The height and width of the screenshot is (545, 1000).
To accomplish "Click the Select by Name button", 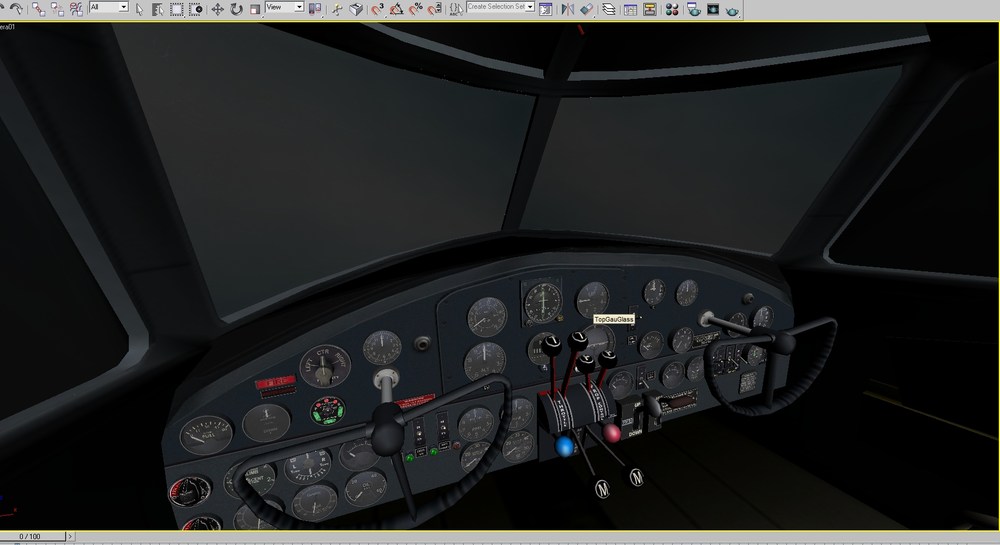I will click(158, 9).
